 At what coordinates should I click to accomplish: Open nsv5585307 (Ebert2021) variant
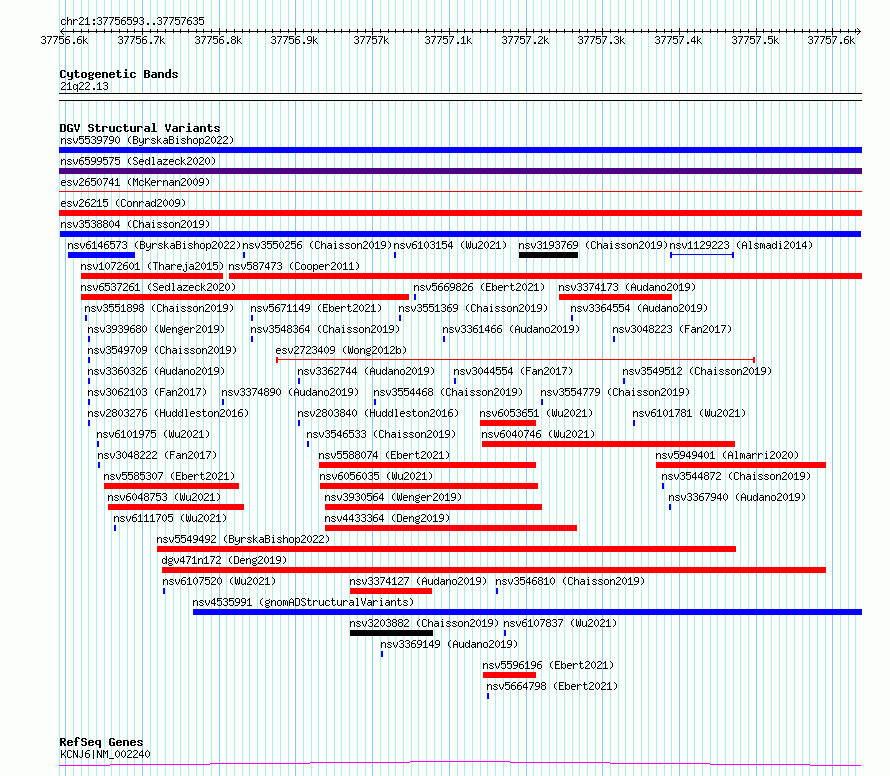(x=169, y=476)
